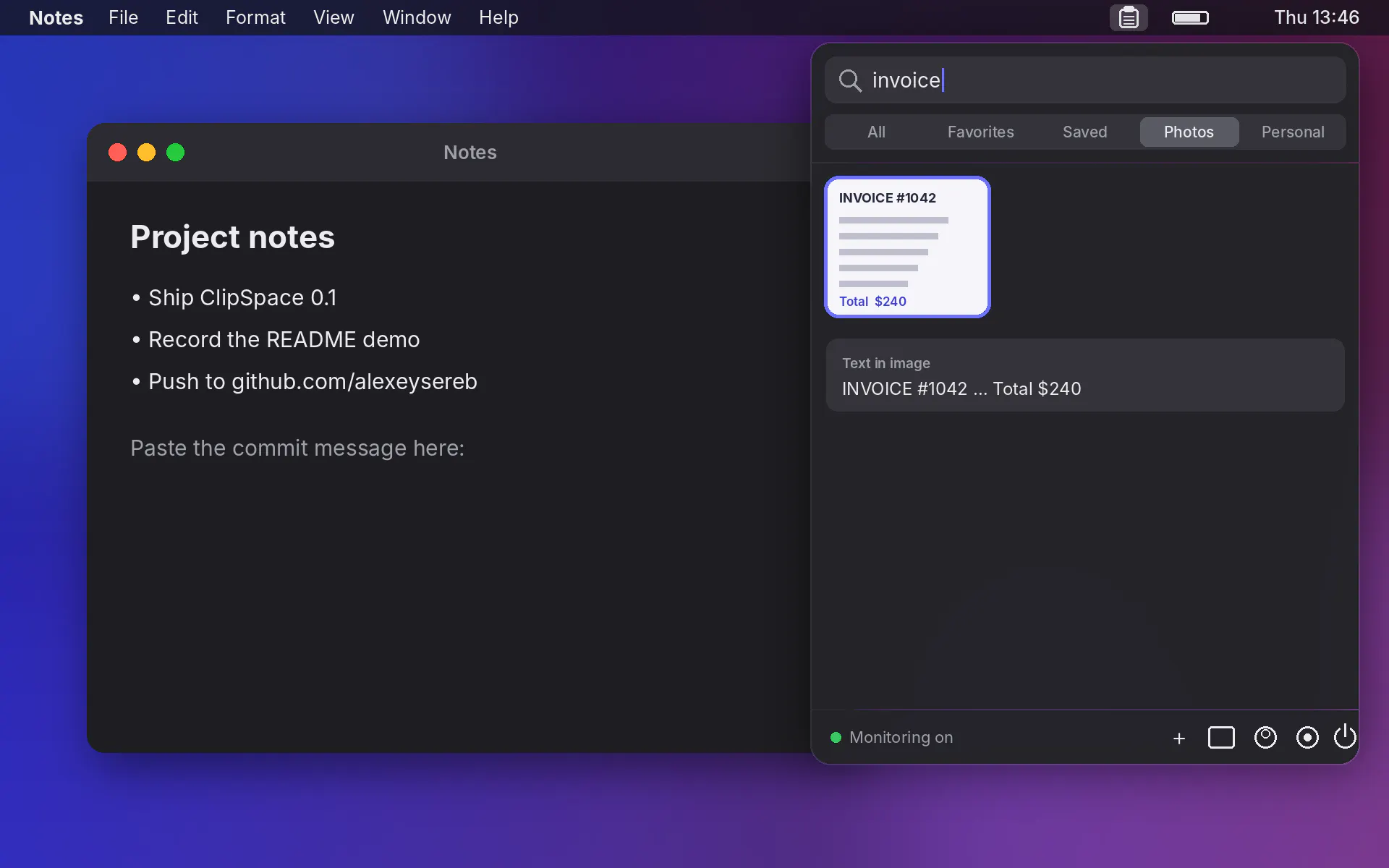
Task: Click the 'Ship ClipSpace 0.1' bullet line
Action: coord(234,297)
